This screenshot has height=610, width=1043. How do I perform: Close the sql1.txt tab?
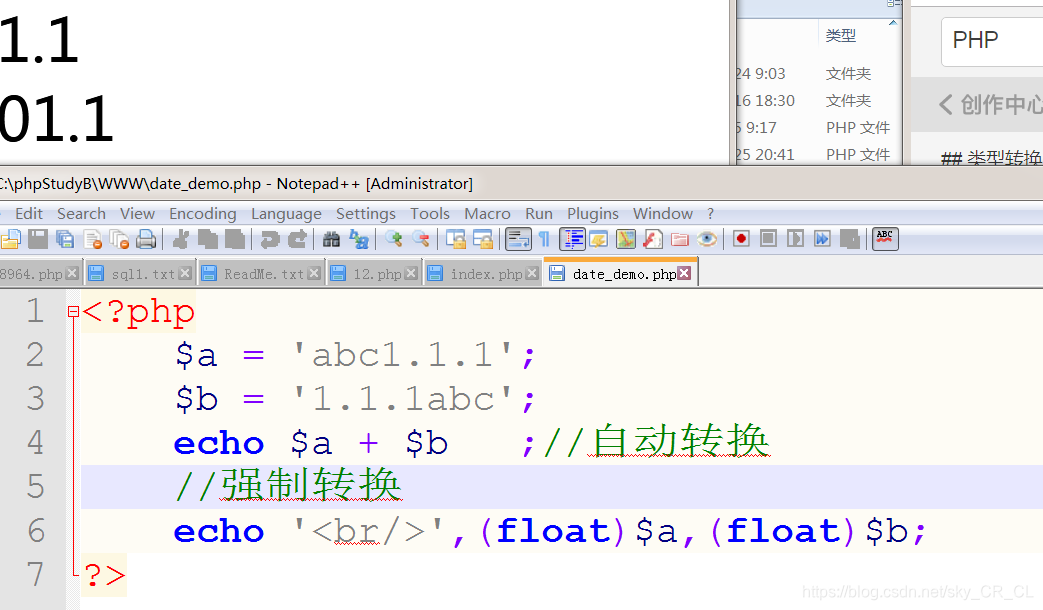[x=185, y=273]
